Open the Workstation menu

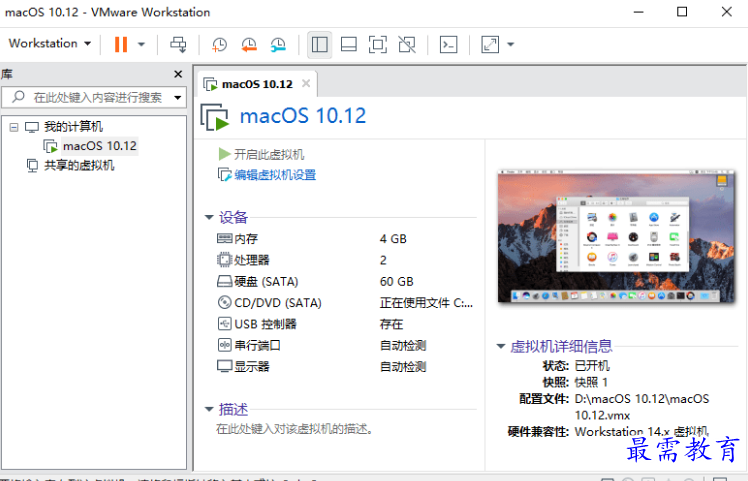coord(50,43)
